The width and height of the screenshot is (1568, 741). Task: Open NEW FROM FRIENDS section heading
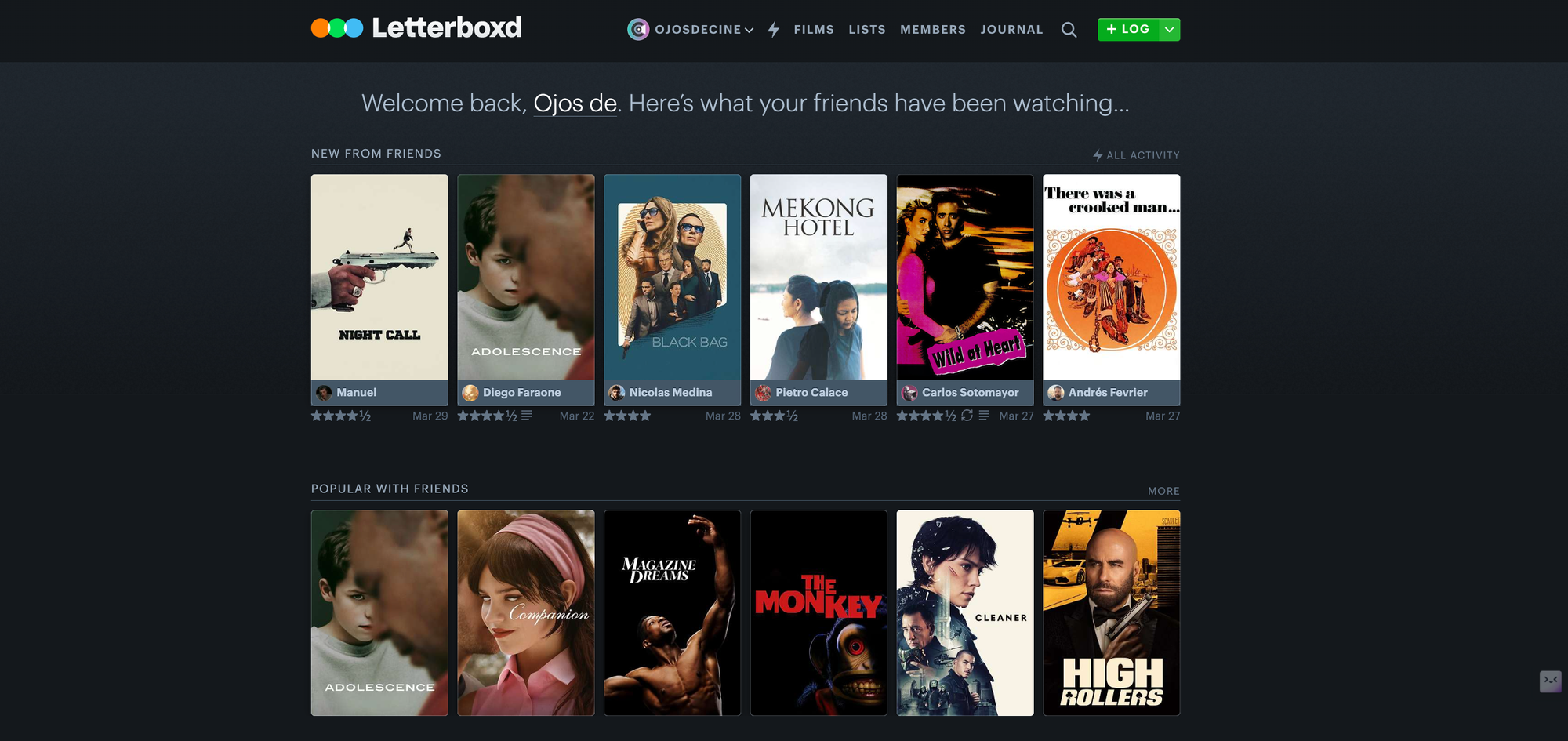[376, 154]
